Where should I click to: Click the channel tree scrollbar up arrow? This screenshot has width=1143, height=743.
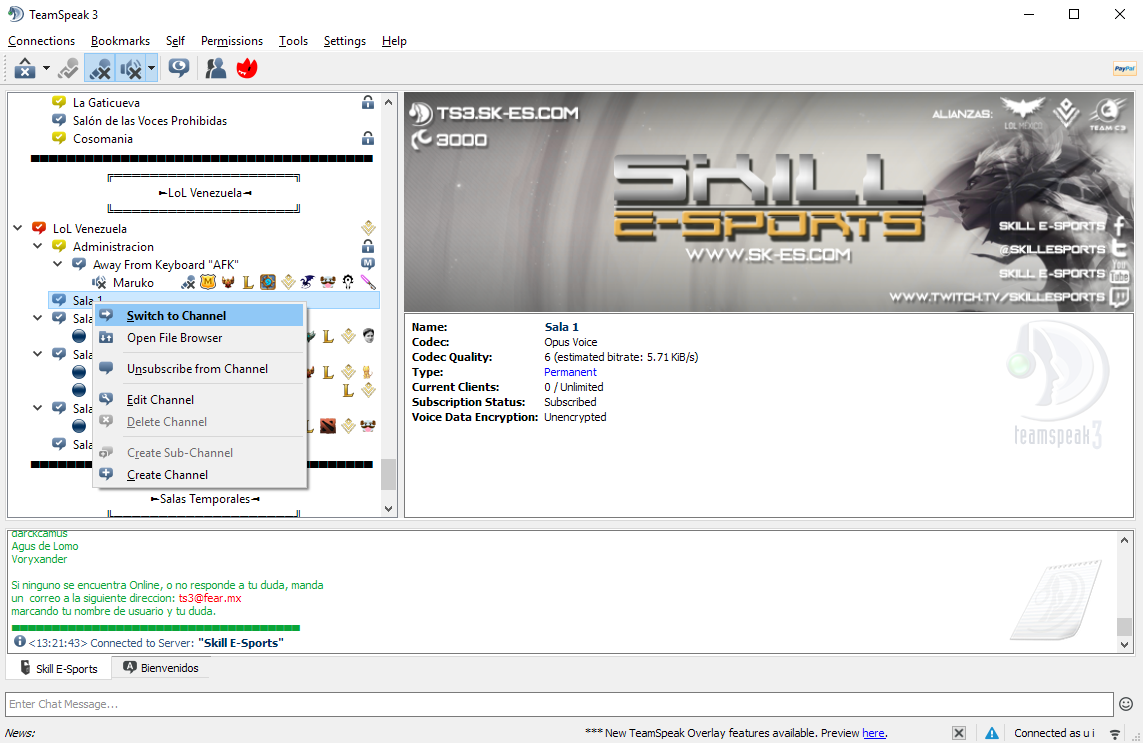click(x=389, y=102)
